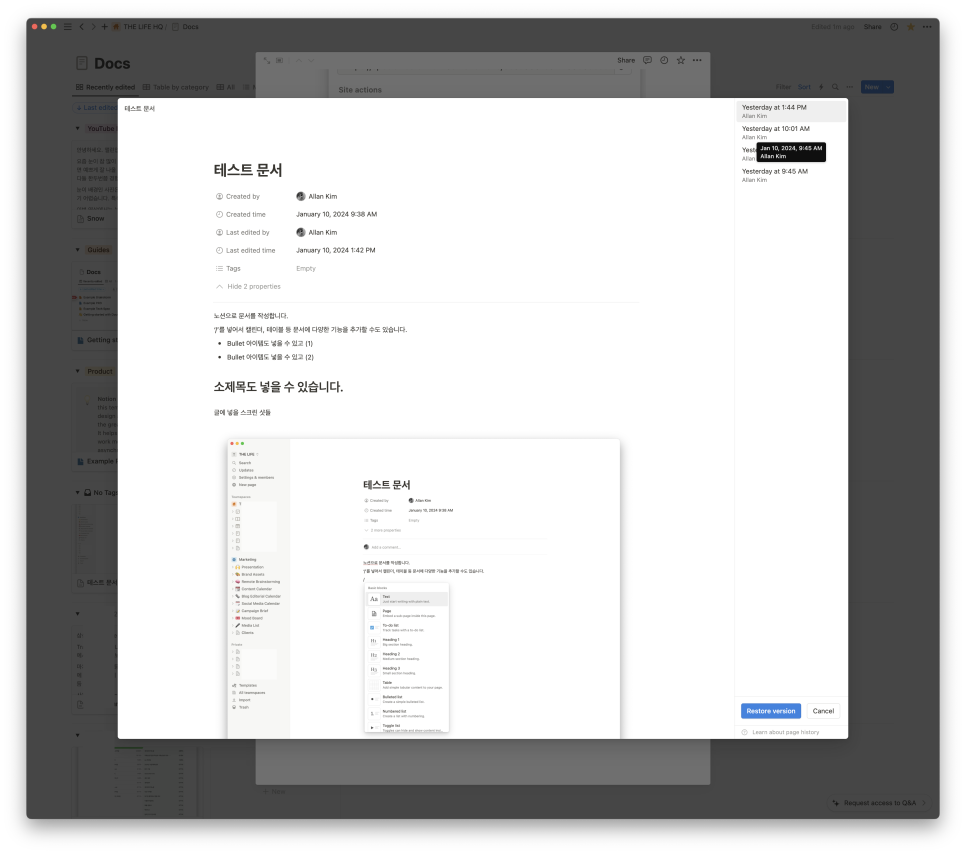
Task: Click Request access to Q&A
Action: point(879,803)
